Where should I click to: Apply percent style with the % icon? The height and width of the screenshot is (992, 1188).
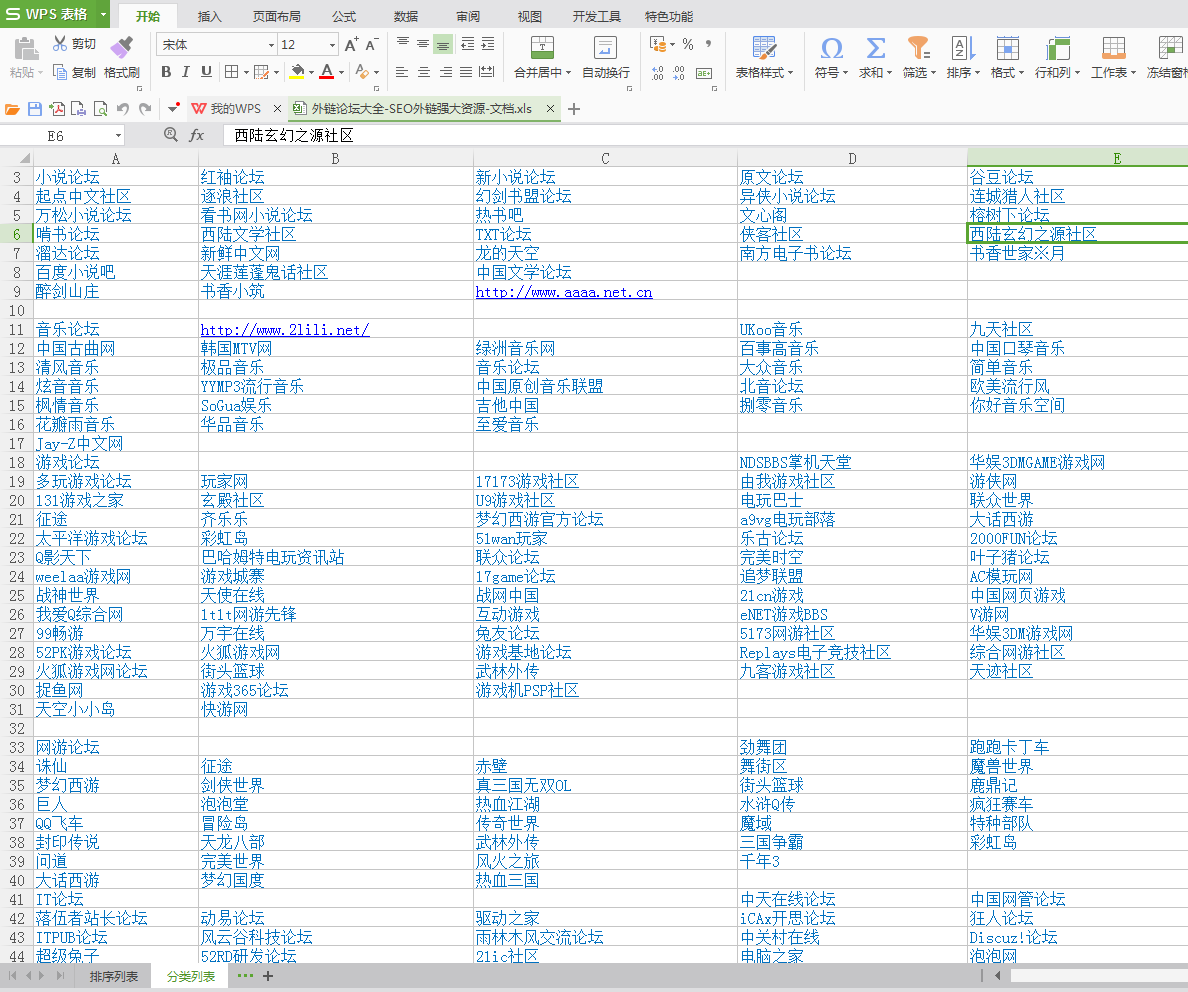(x=688, y=44)
